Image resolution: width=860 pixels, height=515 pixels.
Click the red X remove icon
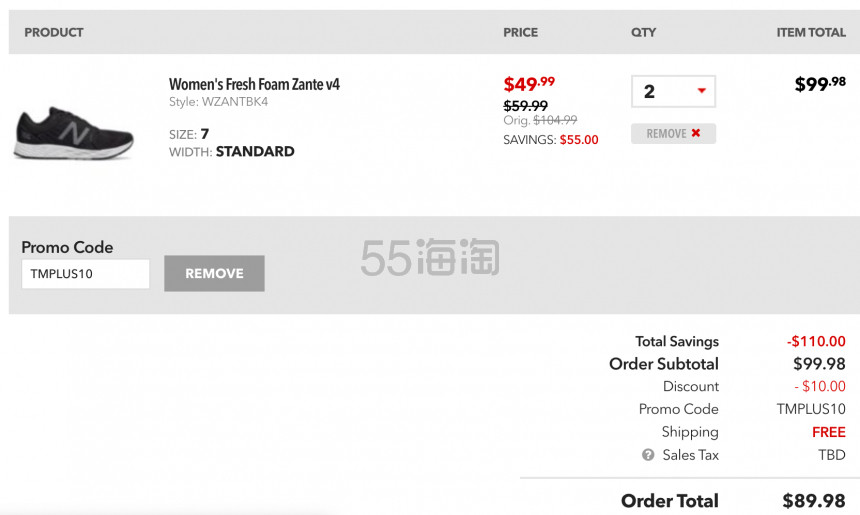pos(695,133)
